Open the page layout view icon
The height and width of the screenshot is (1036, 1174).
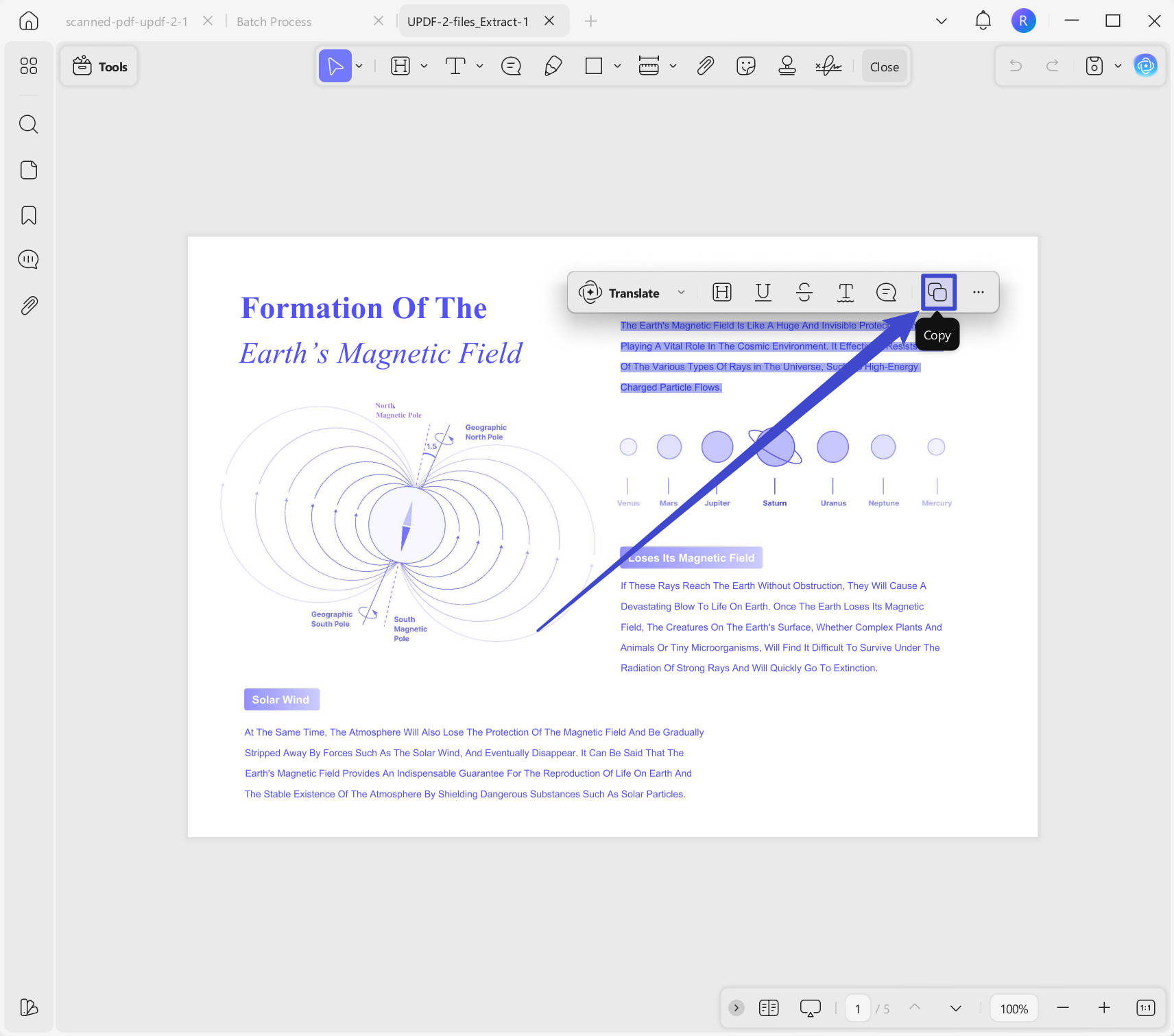(x=769, y=1008)
